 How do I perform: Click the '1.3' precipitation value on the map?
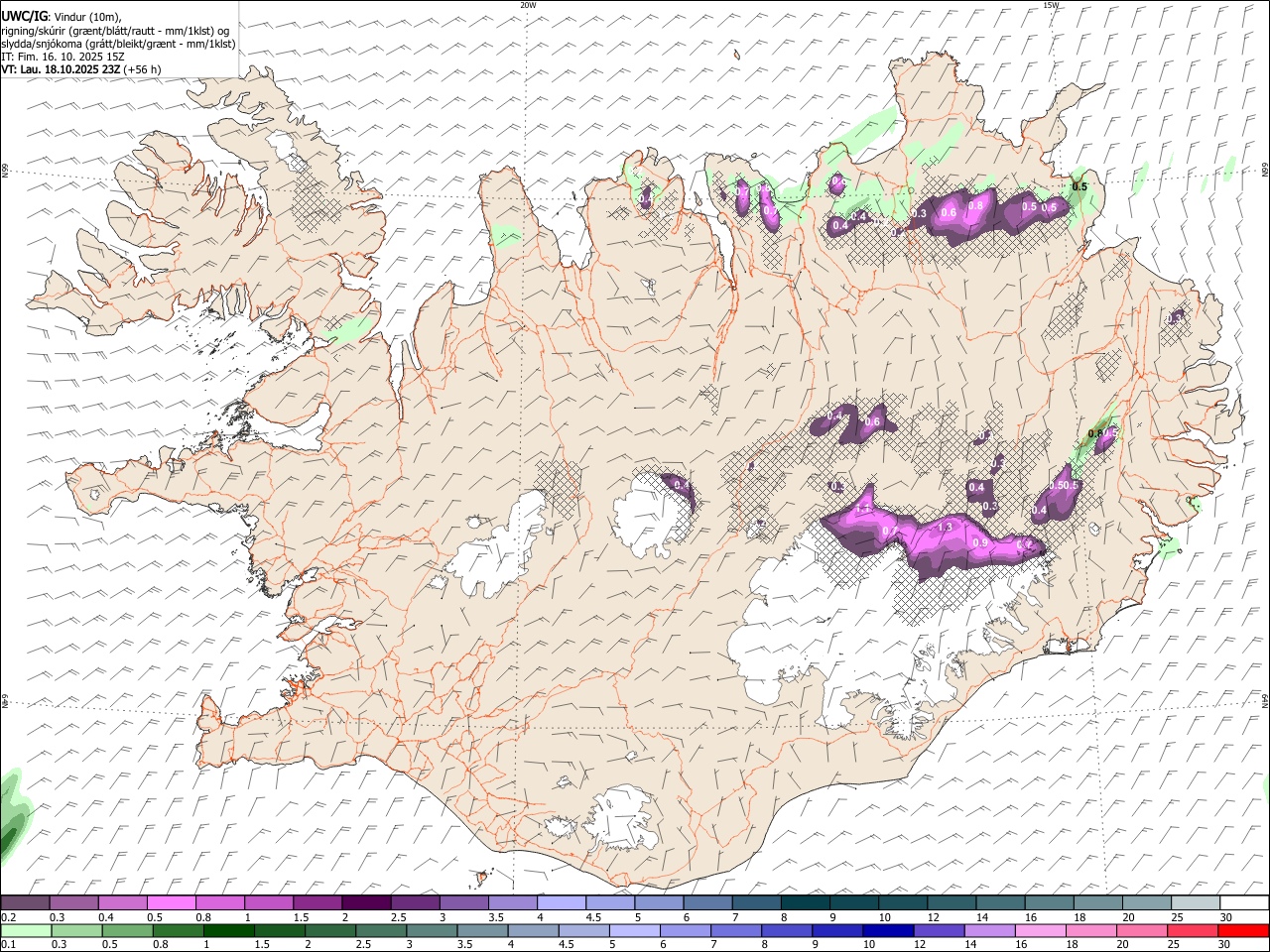[x=945, y=528]
